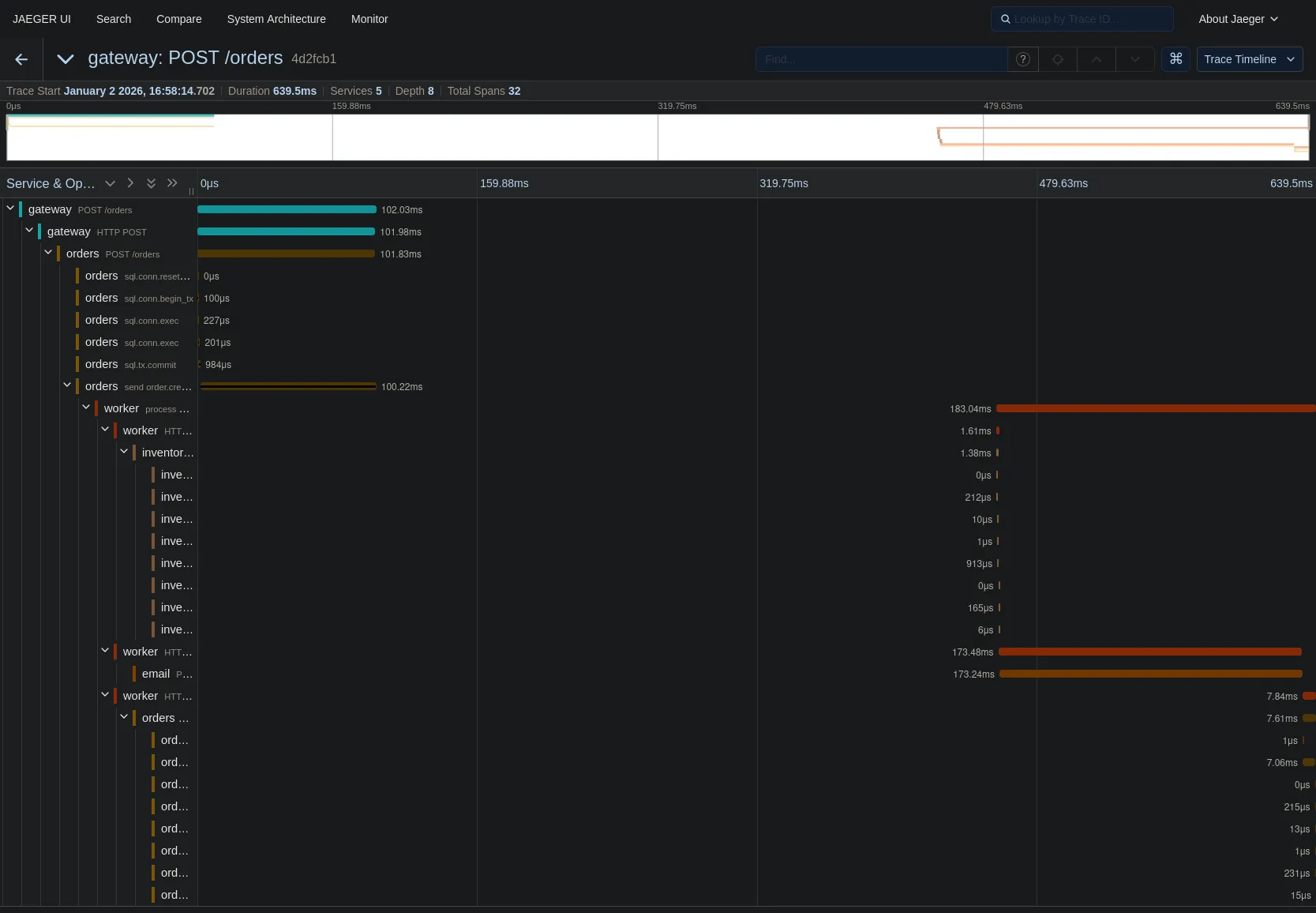
Task: Click the Find input field
Action: [881, 59]
